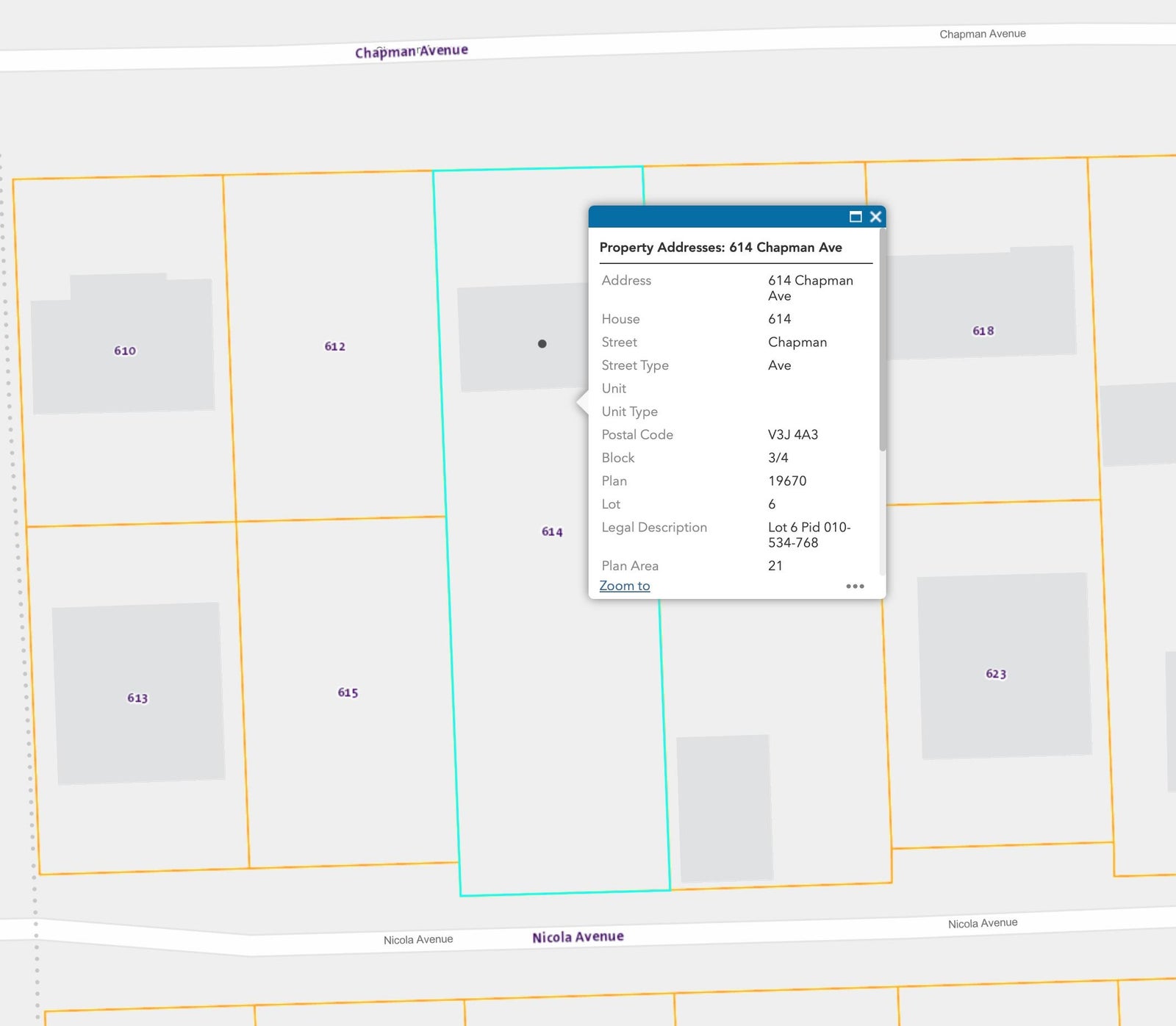Click the popup title Property Addresses heading

720,248
